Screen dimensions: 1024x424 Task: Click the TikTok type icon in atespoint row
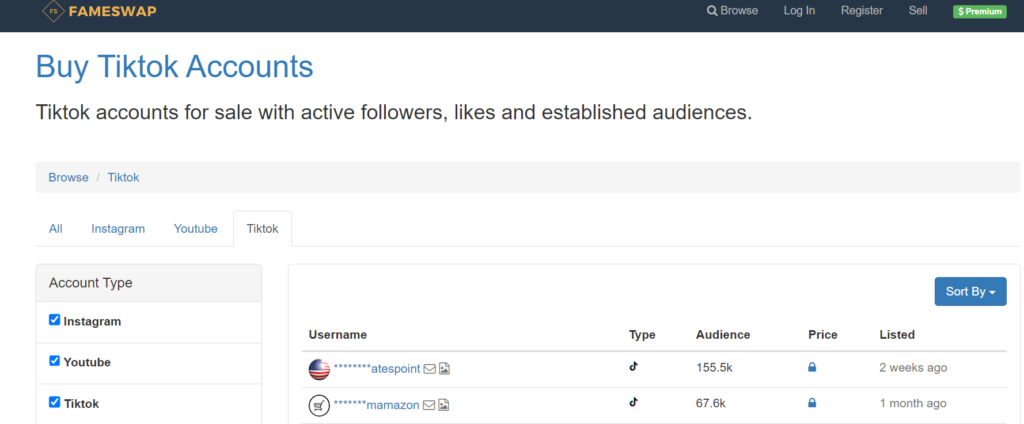(x=633, y=367)
